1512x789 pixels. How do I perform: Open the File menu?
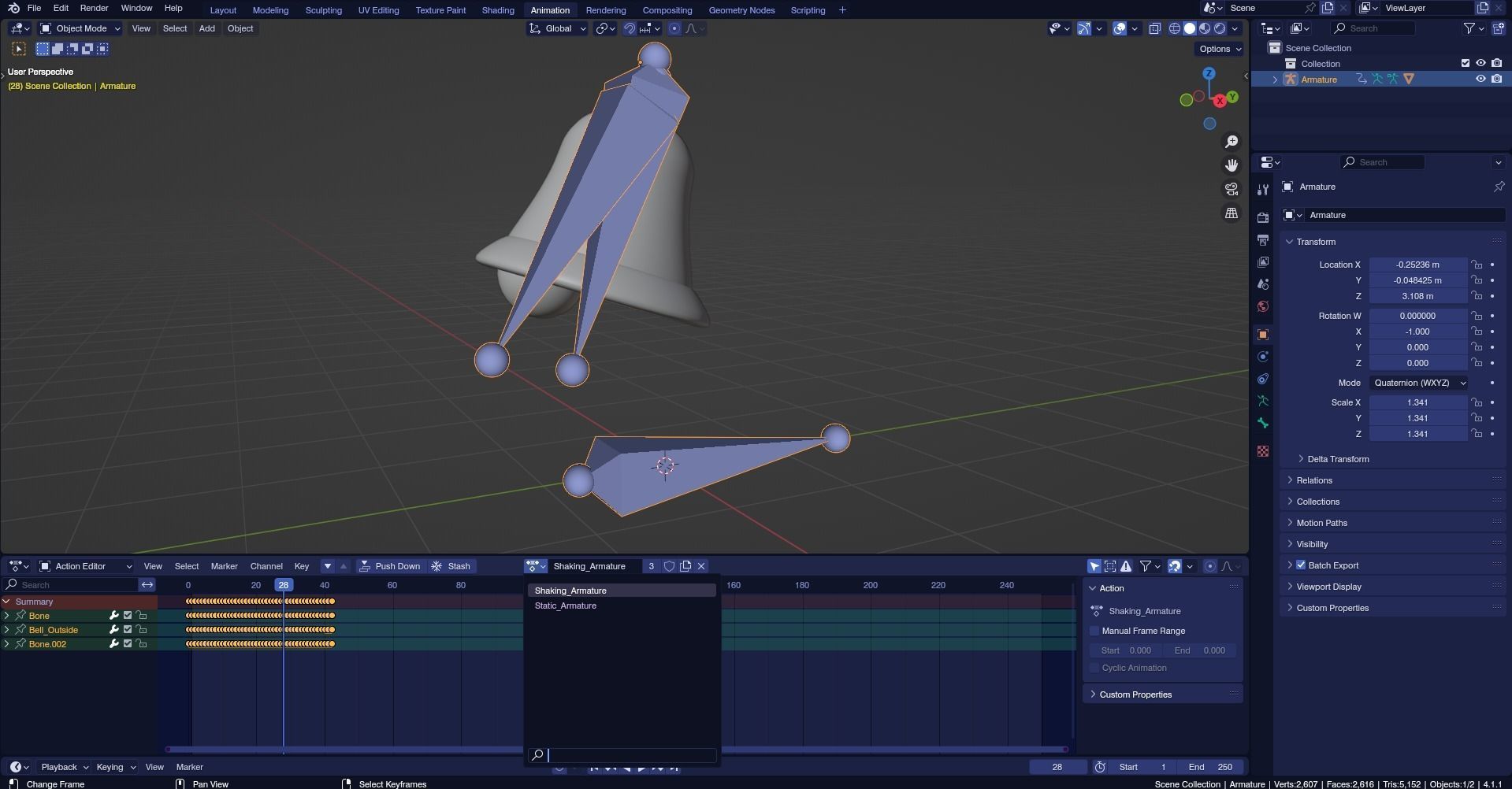(34, 8)
